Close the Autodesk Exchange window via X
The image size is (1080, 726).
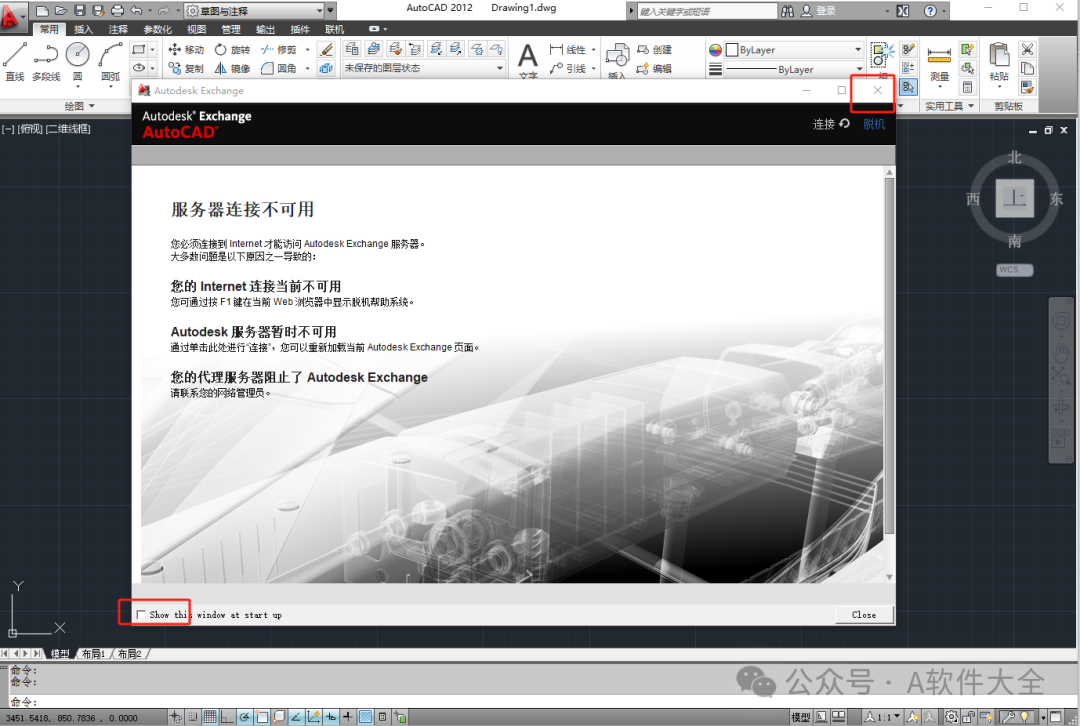pyautogui.click(x=877, y=90)
